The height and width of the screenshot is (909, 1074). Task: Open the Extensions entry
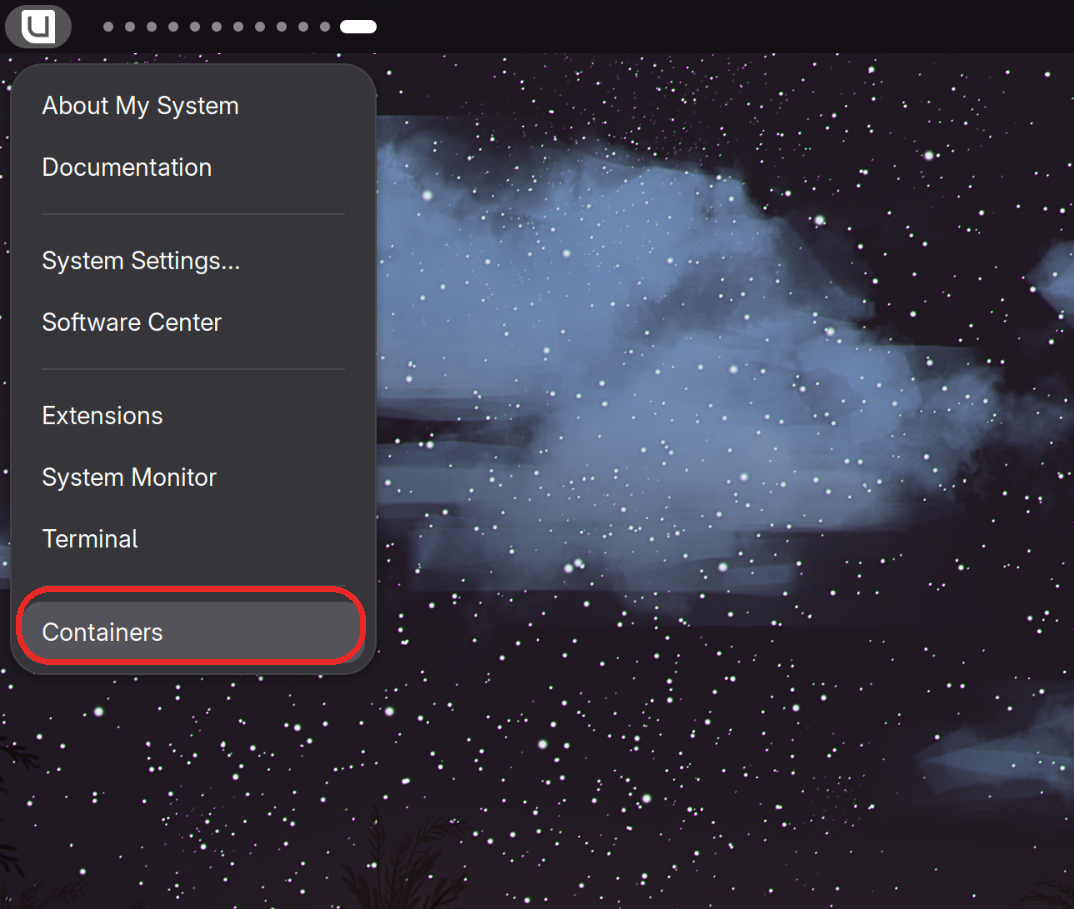tap(193, 416)
